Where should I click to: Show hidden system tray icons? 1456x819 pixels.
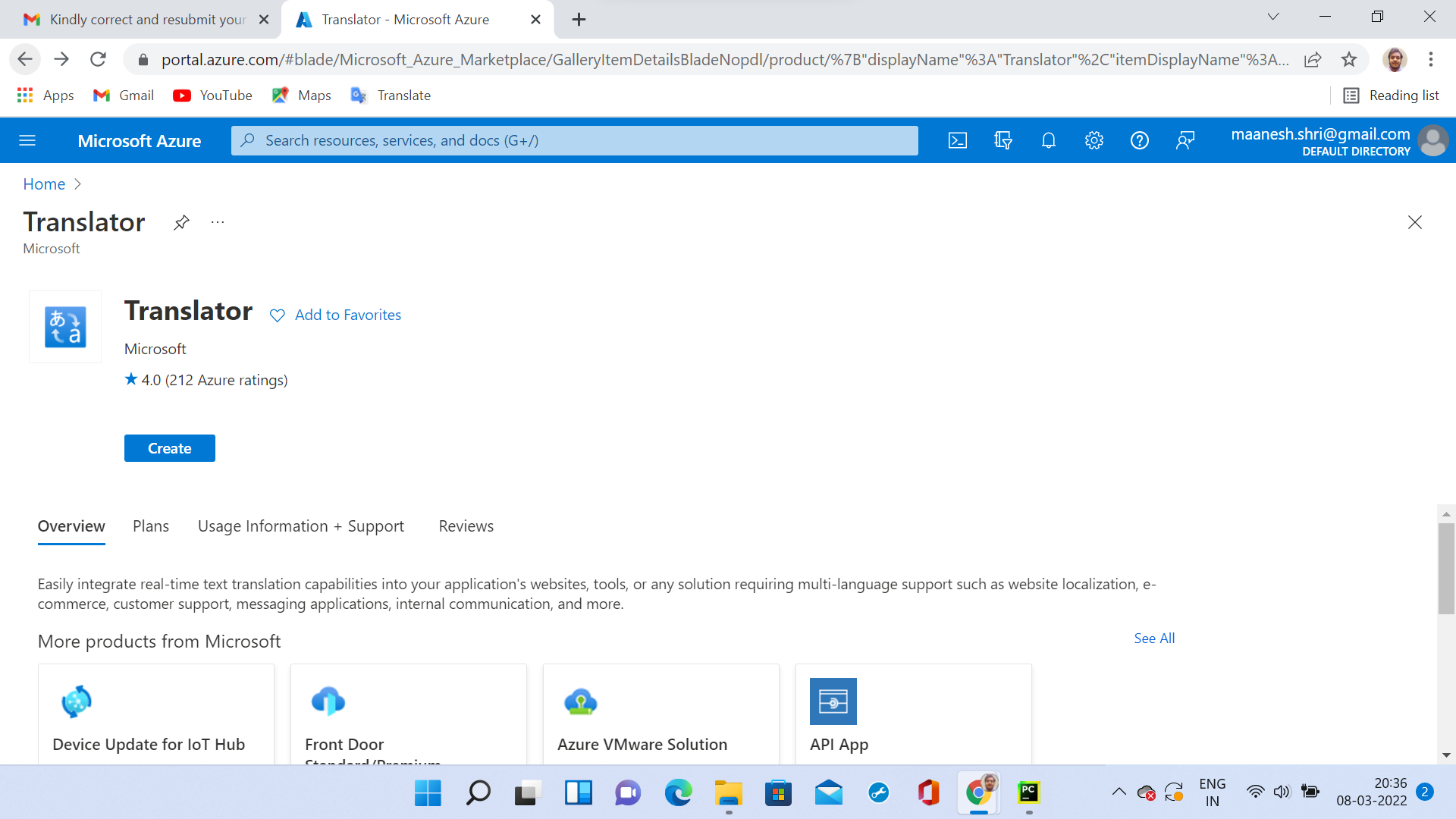[x=1118, y=791]
